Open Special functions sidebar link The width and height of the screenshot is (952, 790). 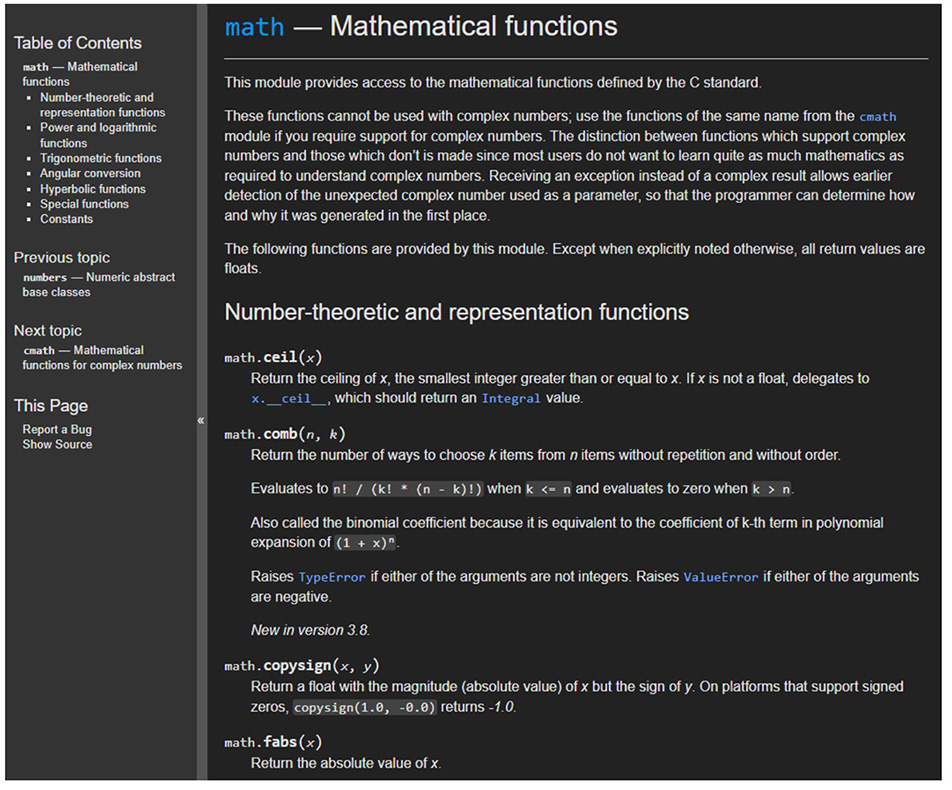click(x=84, y=204)
